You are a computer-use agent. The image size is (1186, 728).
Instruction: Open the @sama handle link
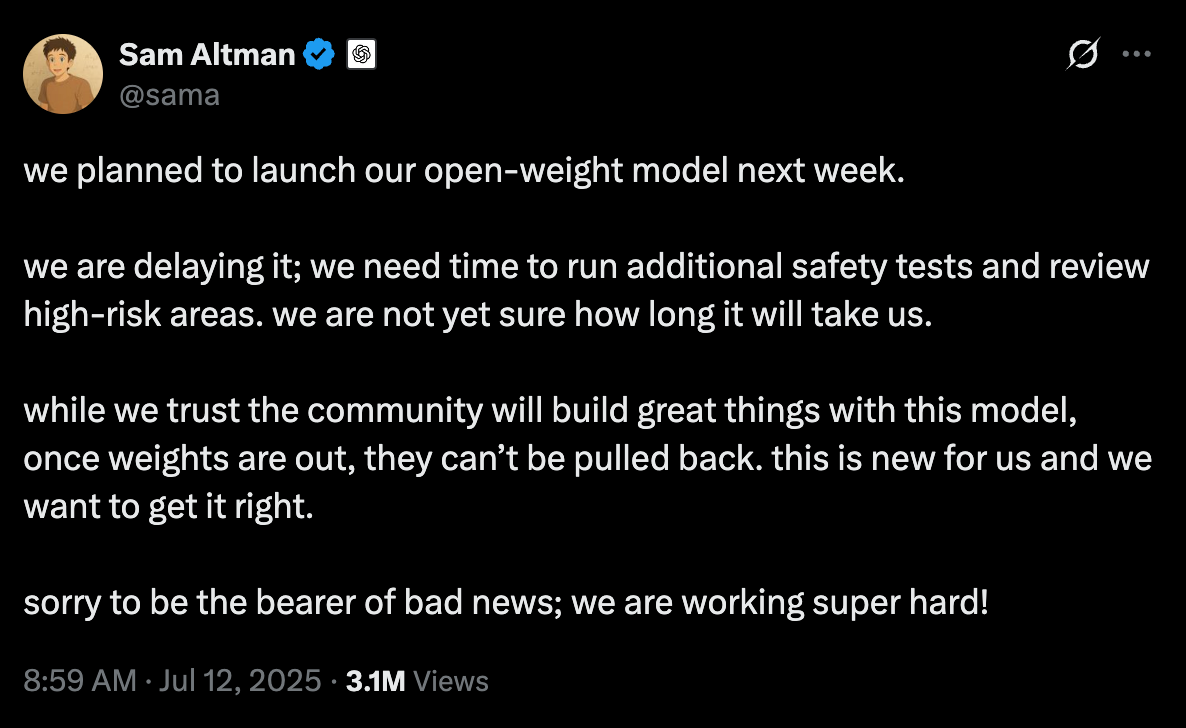point(169,95)
